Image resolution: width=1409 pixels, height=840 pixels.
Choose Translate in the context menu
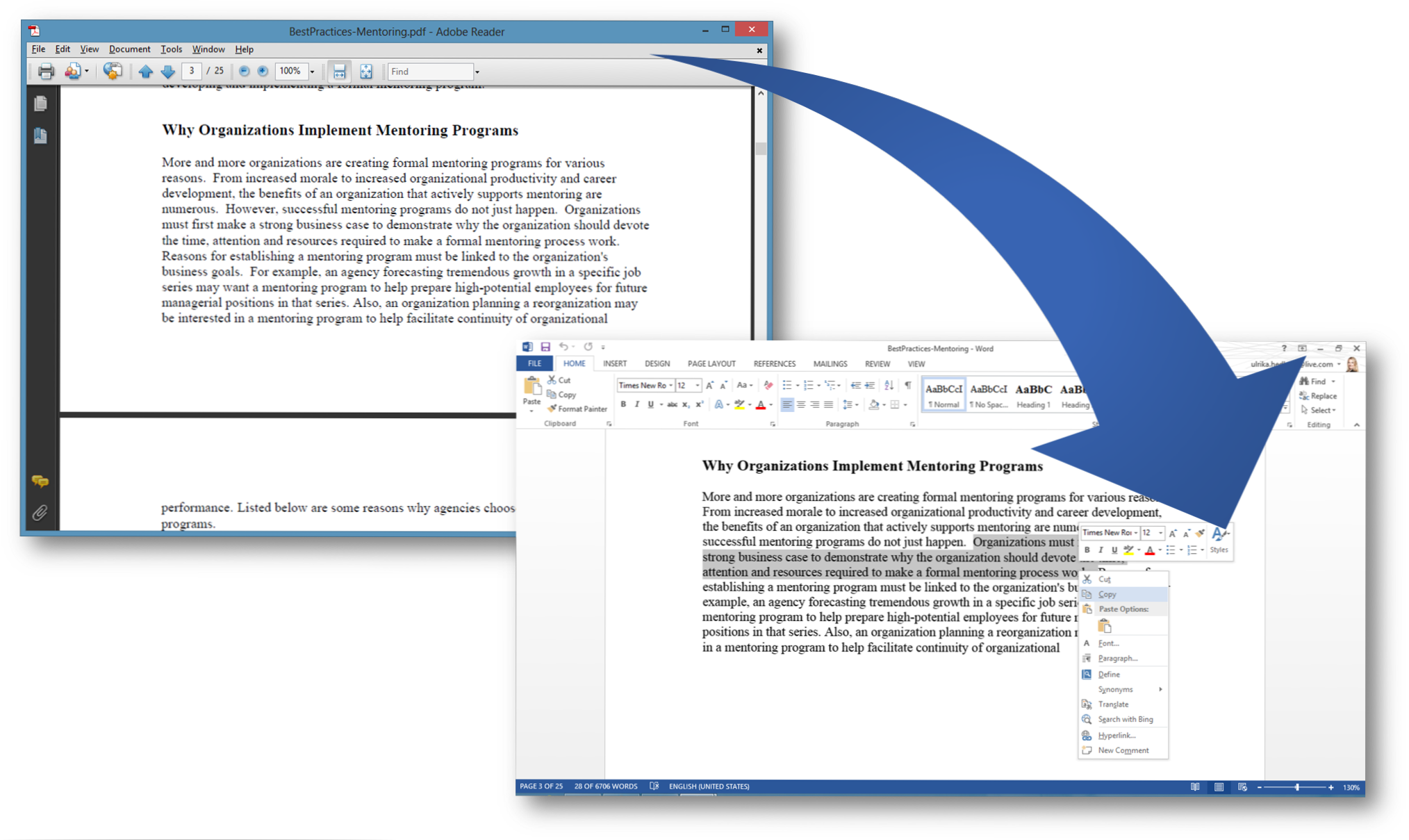1123,704
